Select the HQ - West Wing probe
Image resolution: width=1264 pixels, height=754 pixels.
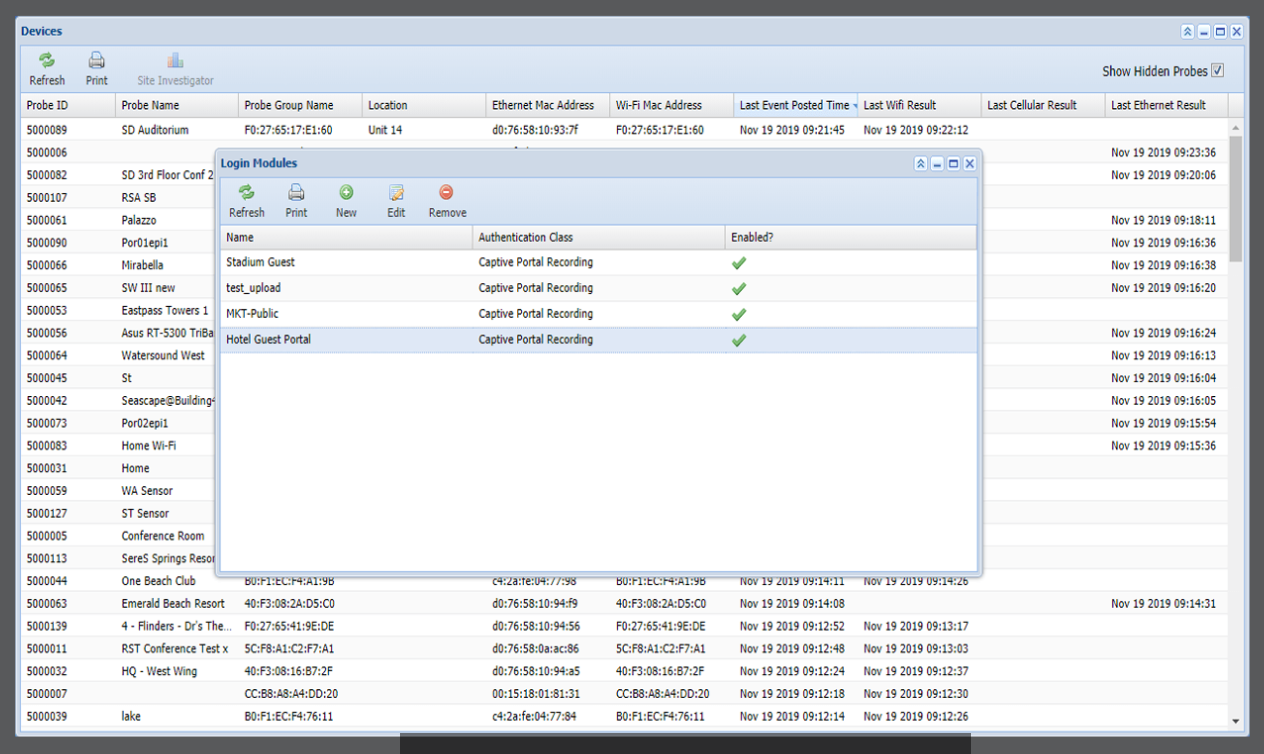click(x=624, y=671)
